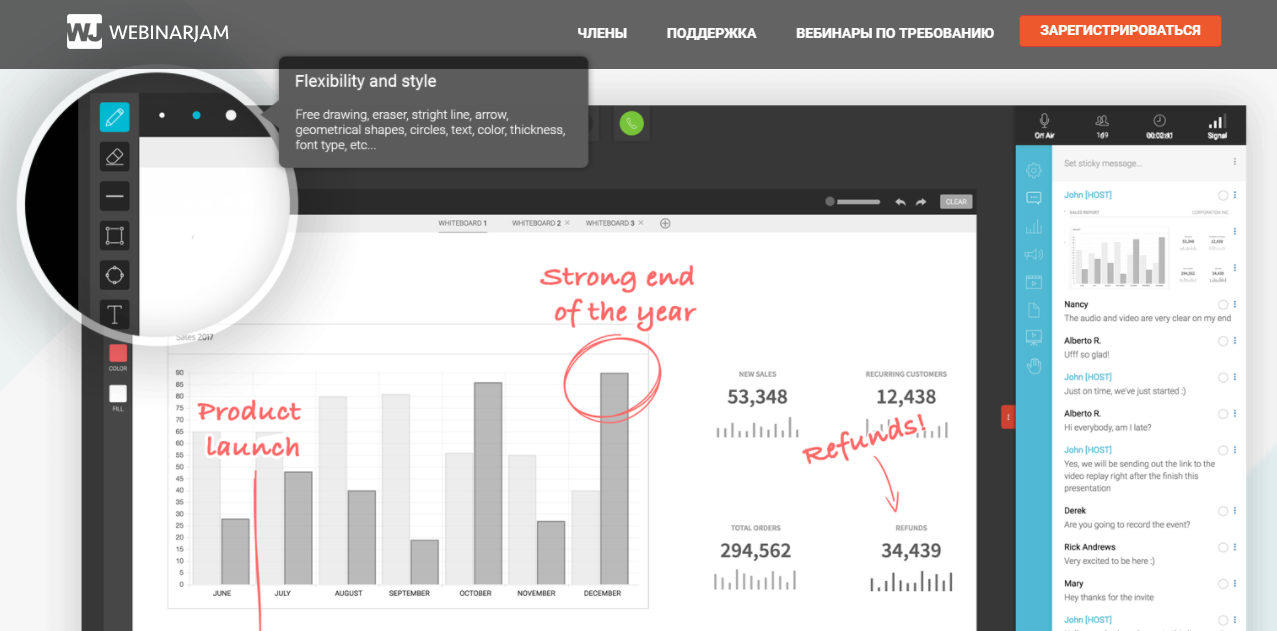The width and height of the screenshot is (1277, 631).
Task: Open the presentation screen sidebar icon
Action: 1034,337
